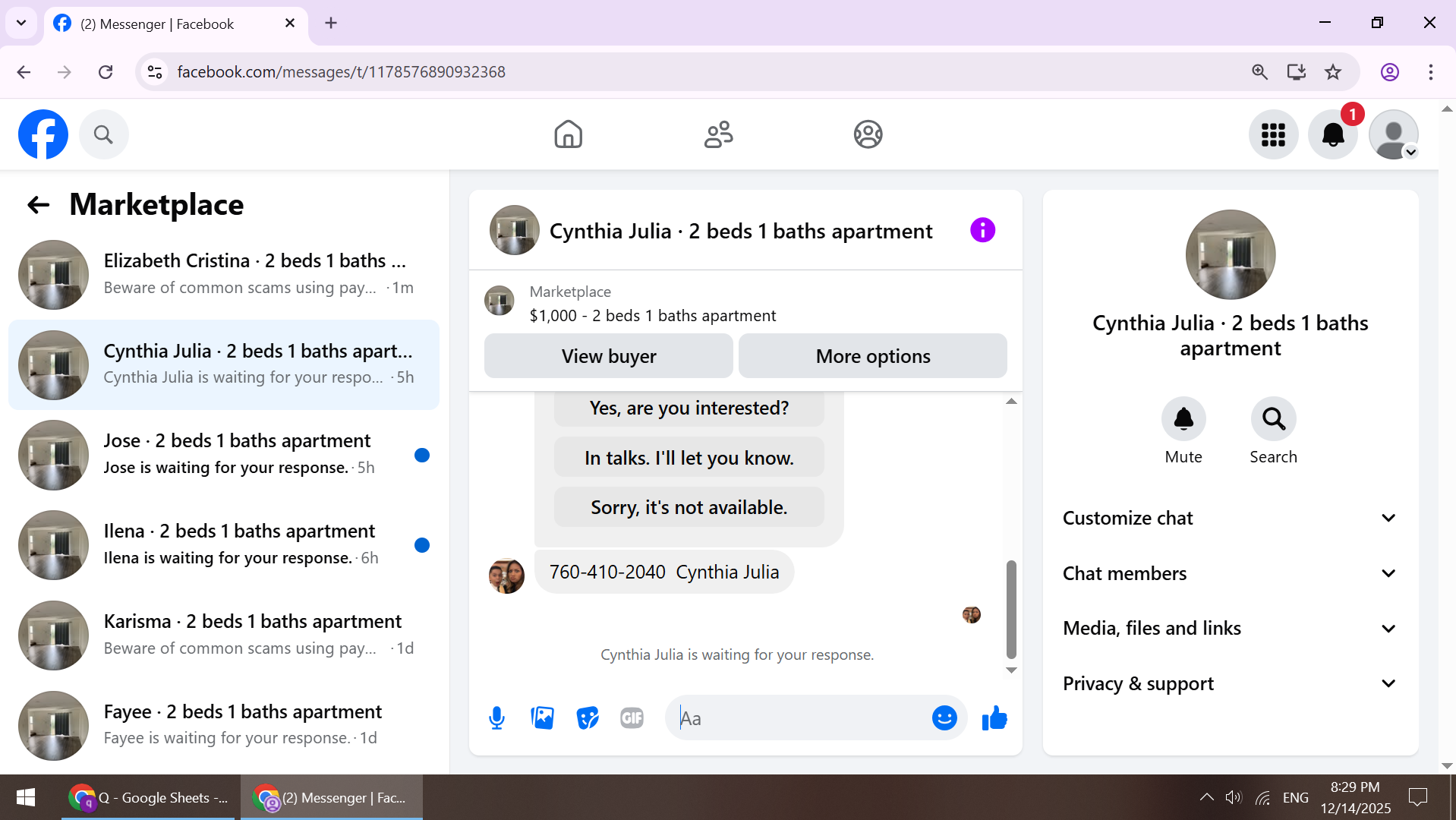This screenshot has width=1456, height=820.
Task: Click the '760-410-2040 Cynthia Julia' message
Action: (664, 572)
